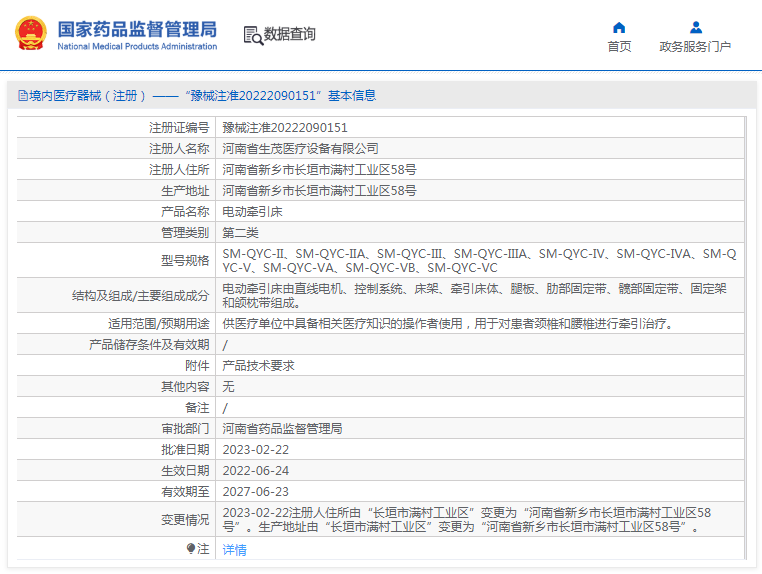The image size is (762, 574).
Task: Select product name 电动牵引床
Action: coord(252,211)
